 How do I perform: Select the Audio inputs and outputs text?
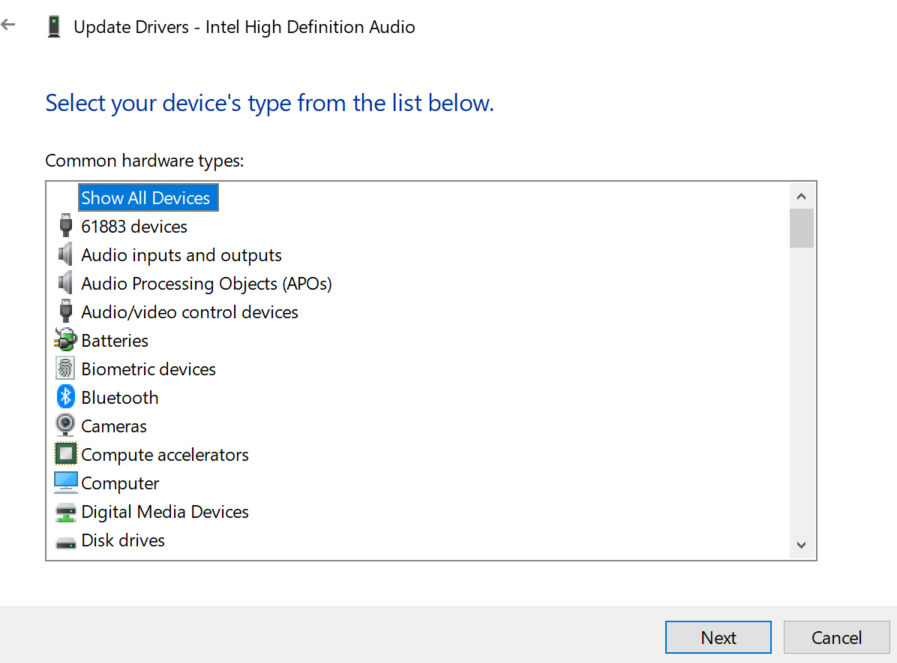click(x=181, y=255)
